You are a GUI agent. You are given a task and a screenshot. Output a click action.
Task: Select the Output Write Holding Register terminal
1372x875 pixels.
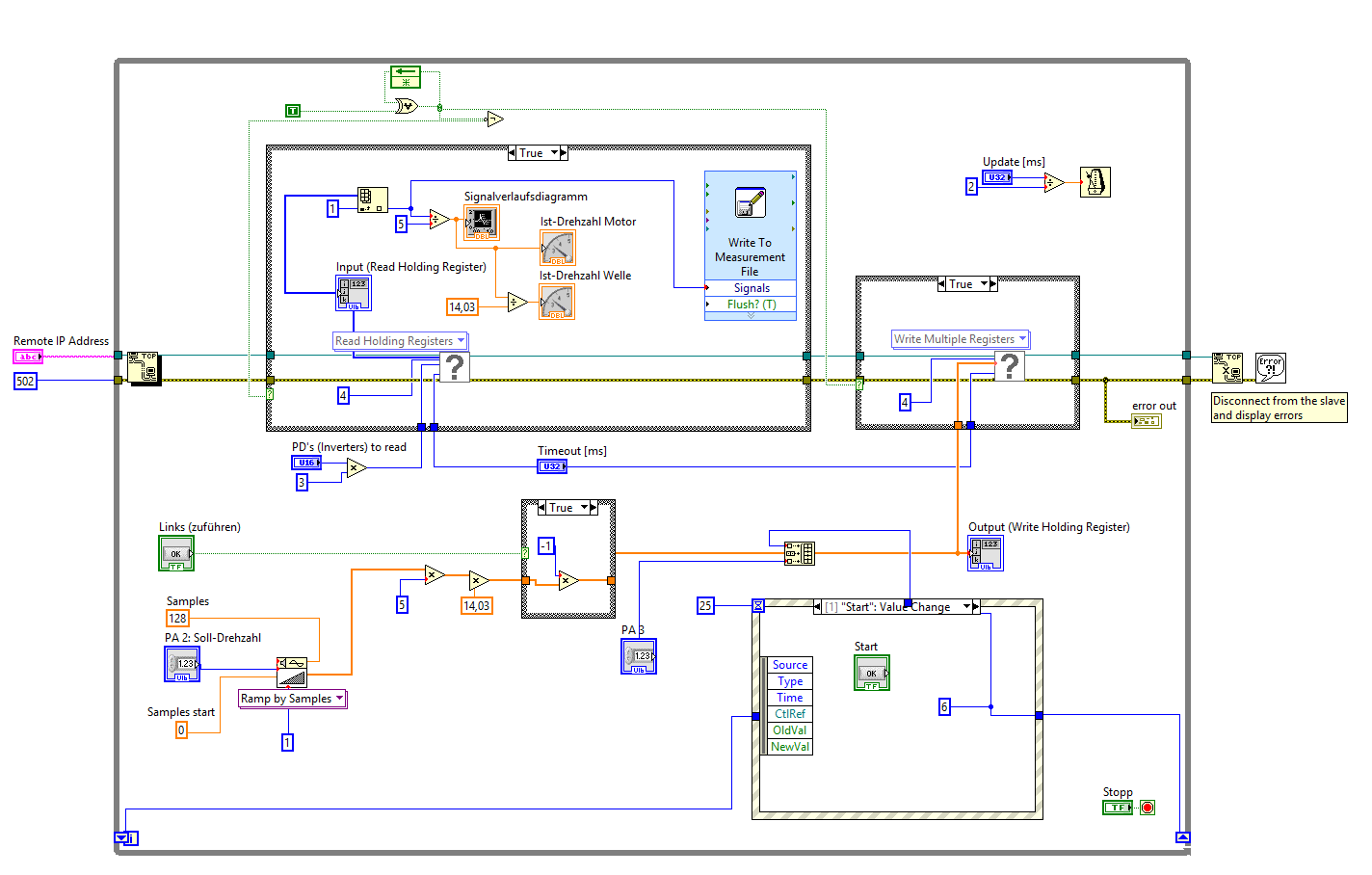986,553
